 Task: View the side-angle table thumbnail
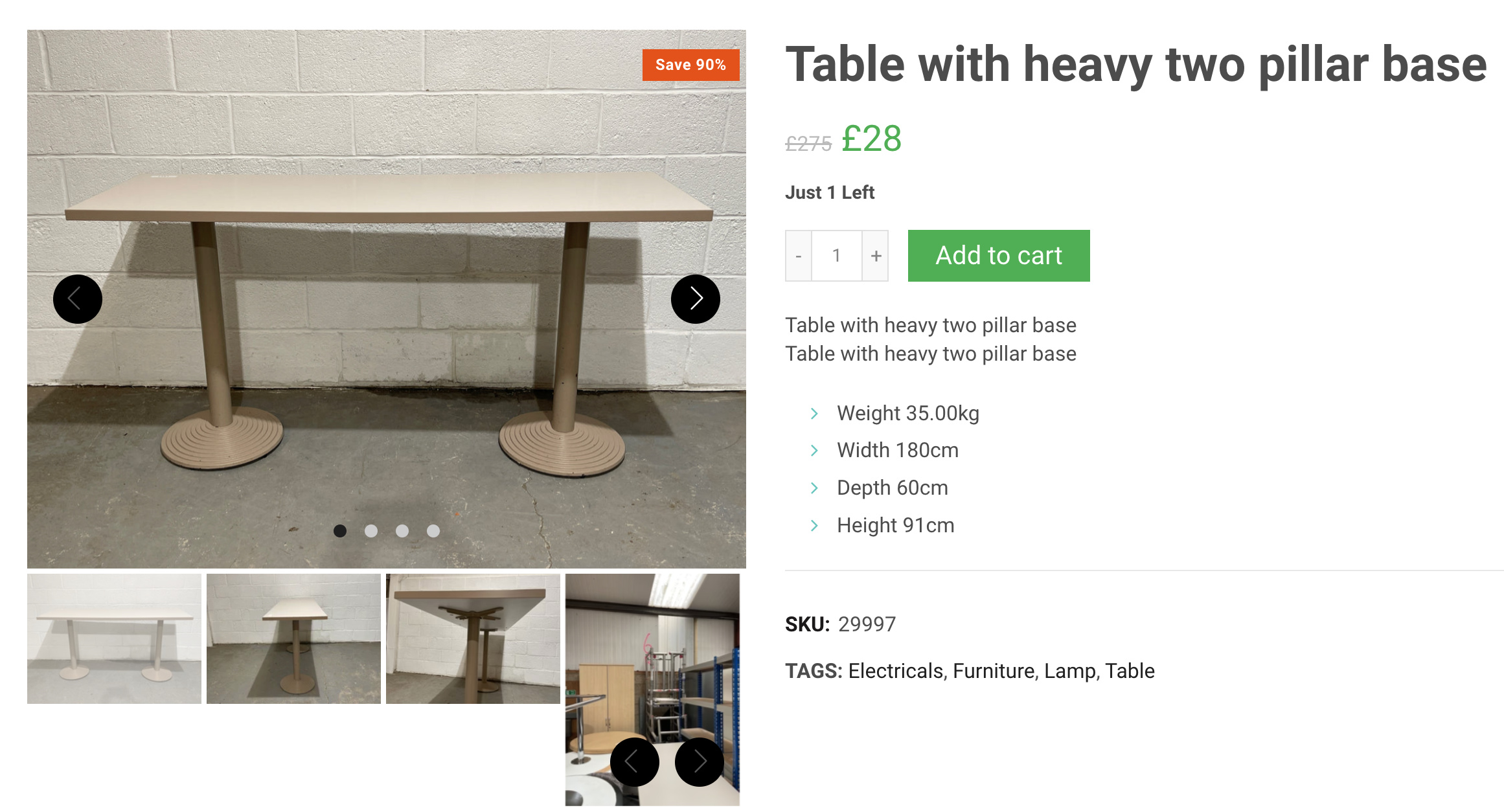[x=293, y=638]
